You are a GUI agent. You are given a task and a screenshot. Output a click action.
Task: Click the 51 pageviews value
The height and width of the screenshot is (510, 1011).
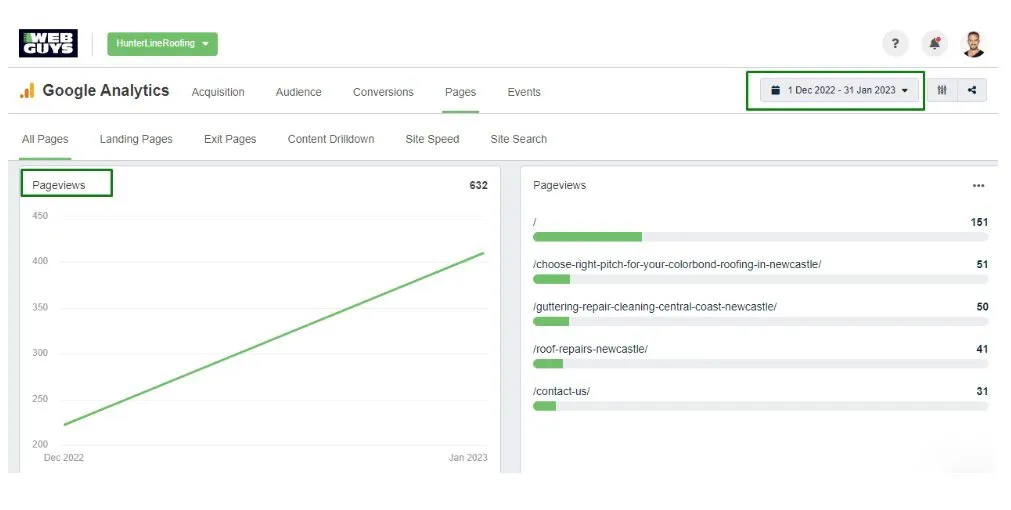[x=982, y=264]
